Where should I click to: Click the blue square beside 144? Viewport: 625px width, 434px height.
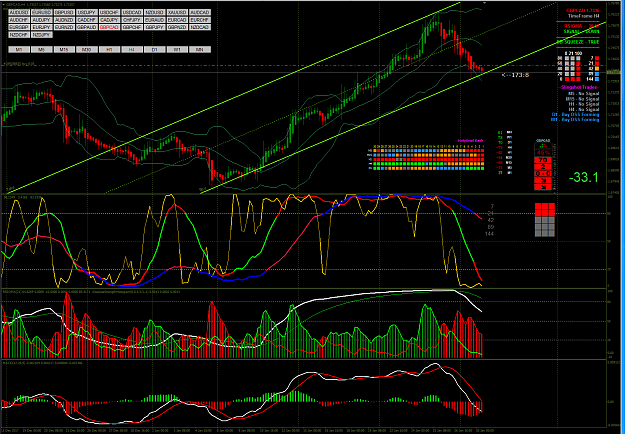click(597, 79)
